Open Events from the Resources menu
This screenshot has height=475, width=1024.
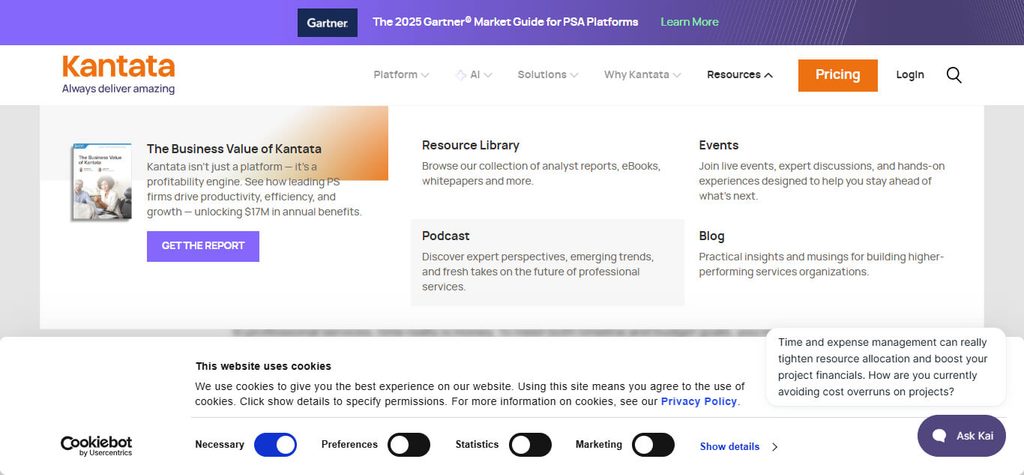point(718,145)
